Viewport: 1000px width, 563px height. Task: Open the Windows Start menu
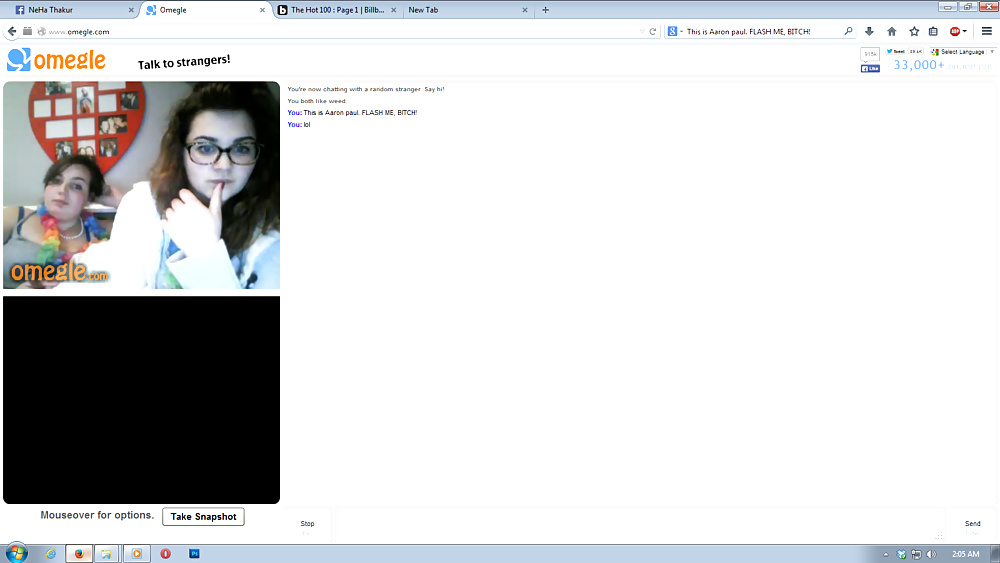point(17,553)
